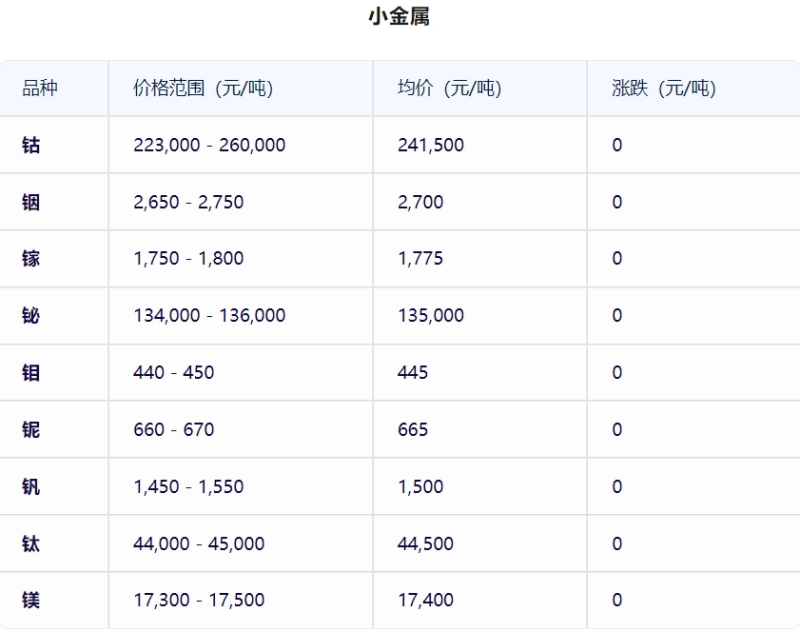
Task: Click the price range 223,000 - 260,000
Action: pos(209,145)
